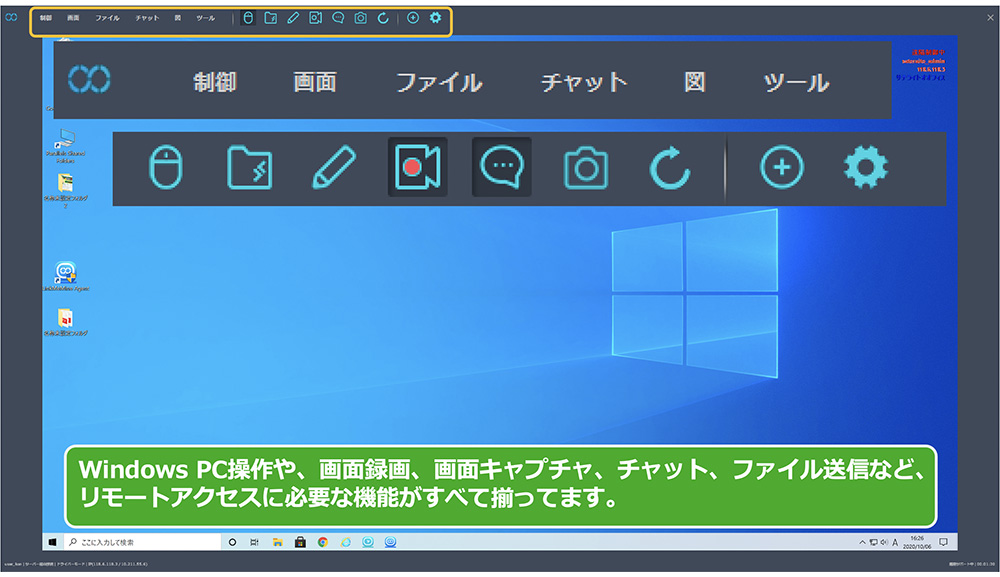Image resolution: width=1000 pixels, height=577 pixels.
Task: Open the チャット menu in the compact top toolbar
Action: pyautogui.click(x=147, y=18)
